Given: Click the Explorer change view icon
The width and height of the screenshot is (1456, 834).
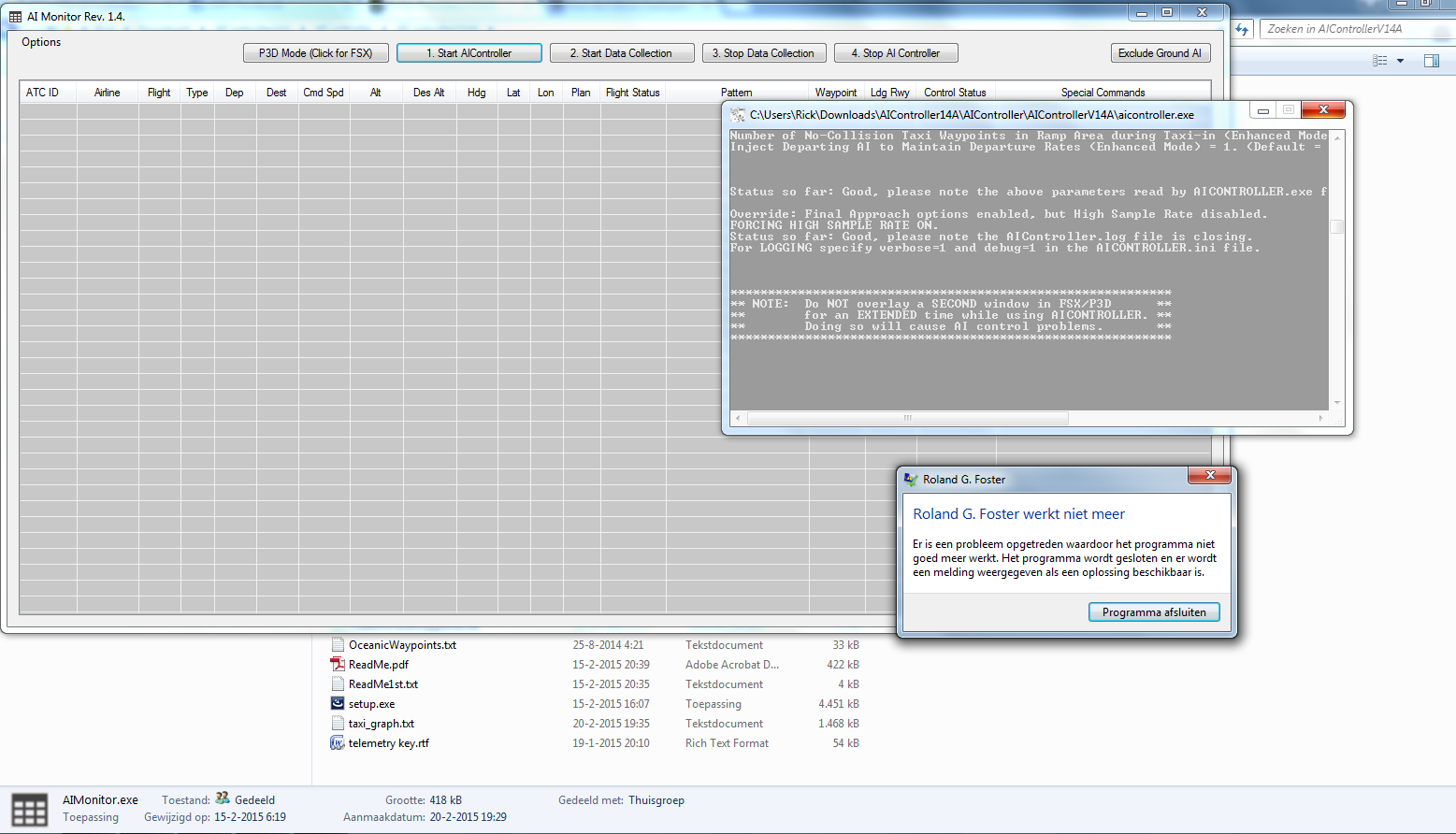Looking at the screenshot, I should click(x=1379, y=61).
